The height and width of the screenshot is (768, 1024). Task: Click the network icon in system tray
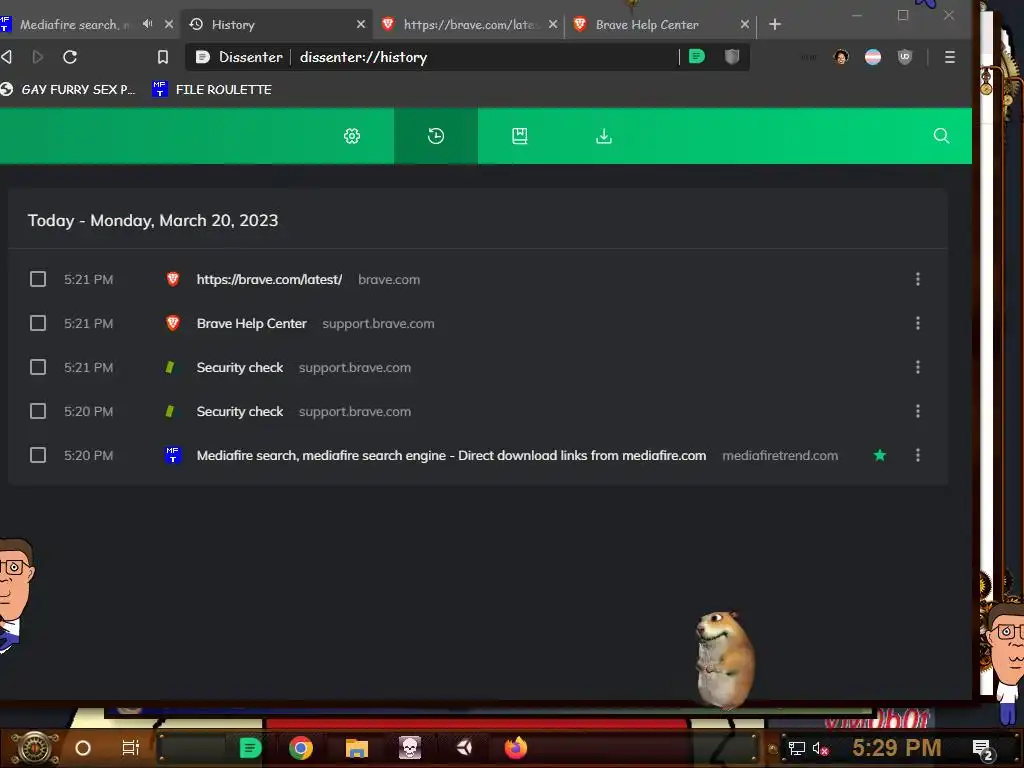pos(796,748)
